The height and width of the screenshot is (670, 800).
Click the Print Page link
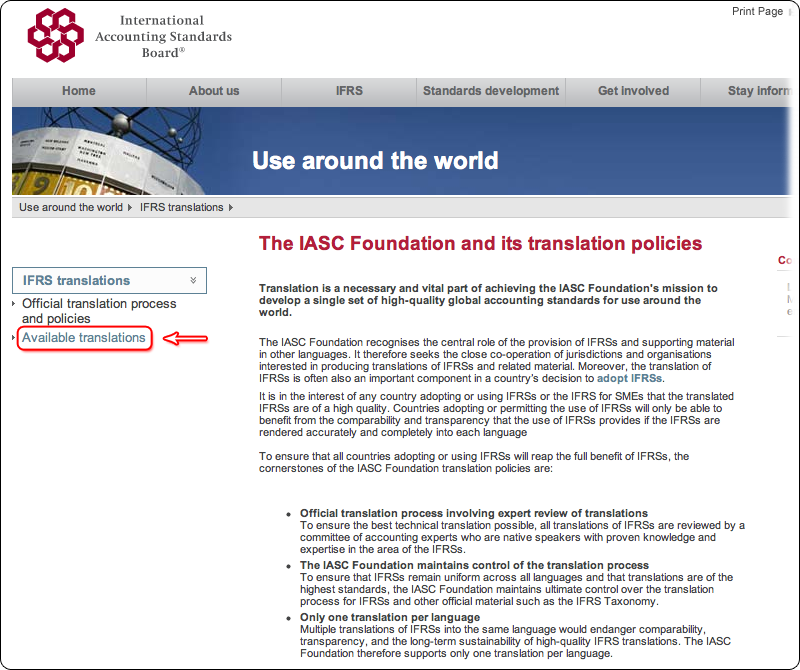757,11
